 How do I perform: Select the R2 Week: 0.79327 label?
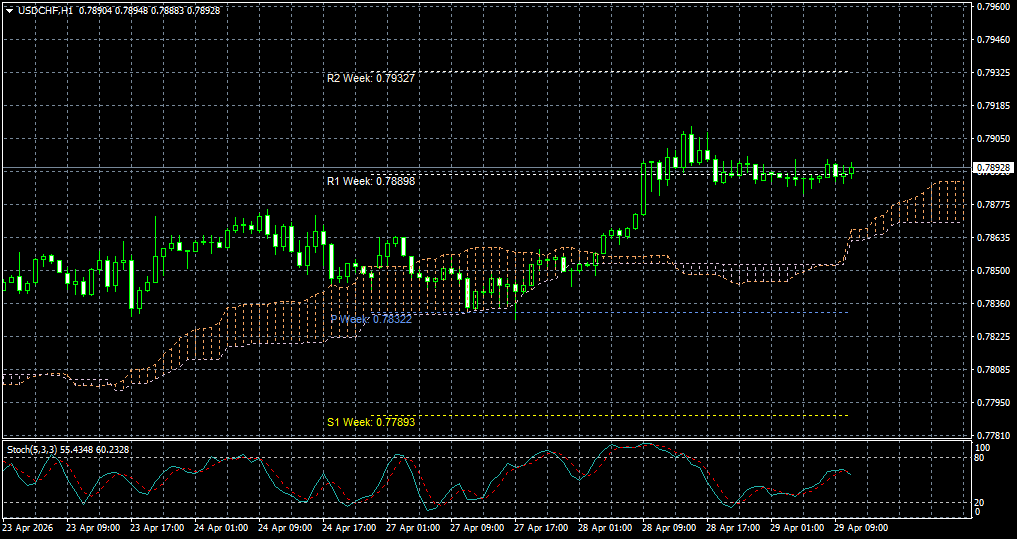coord(370,78)
